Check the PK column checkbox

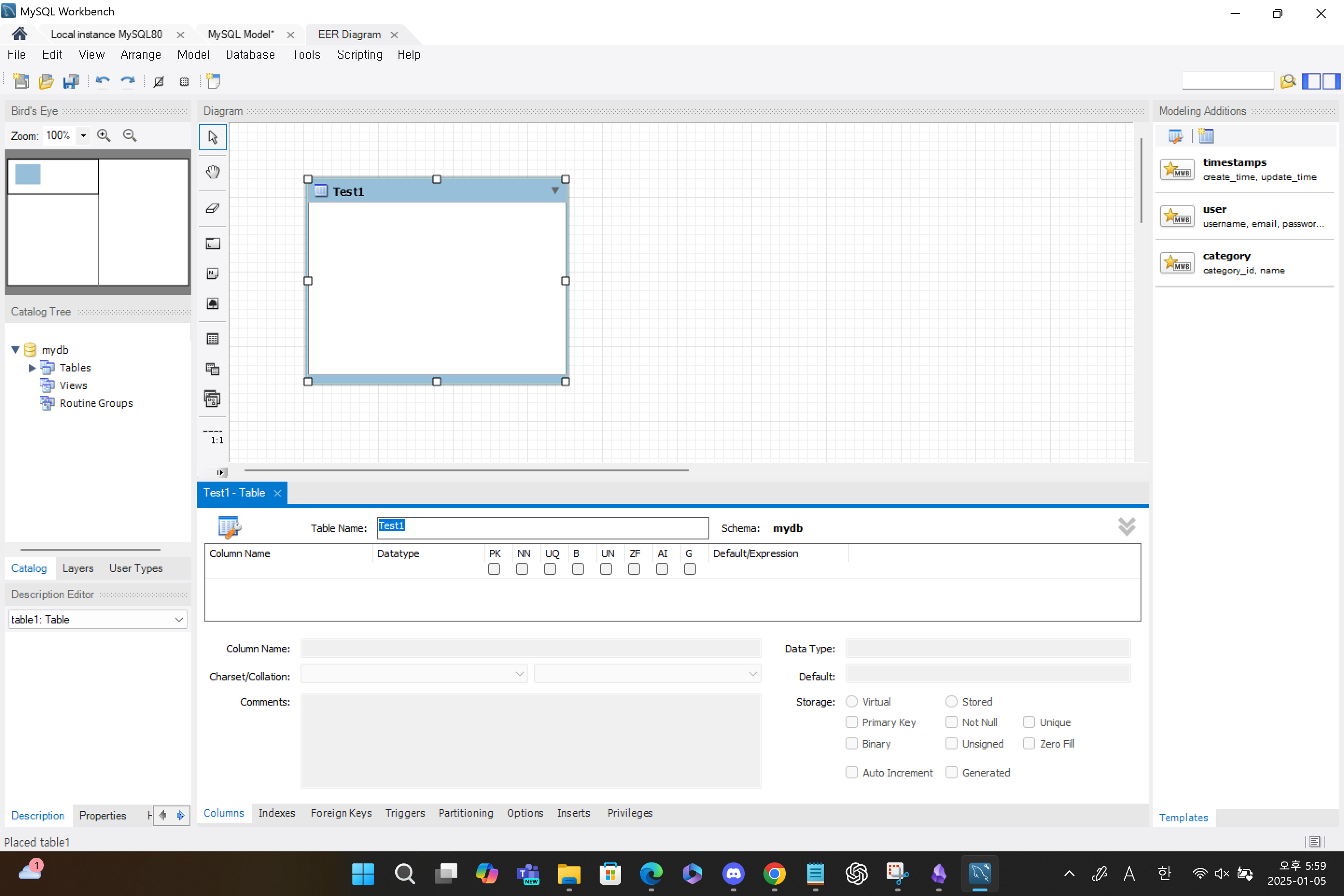494,569
